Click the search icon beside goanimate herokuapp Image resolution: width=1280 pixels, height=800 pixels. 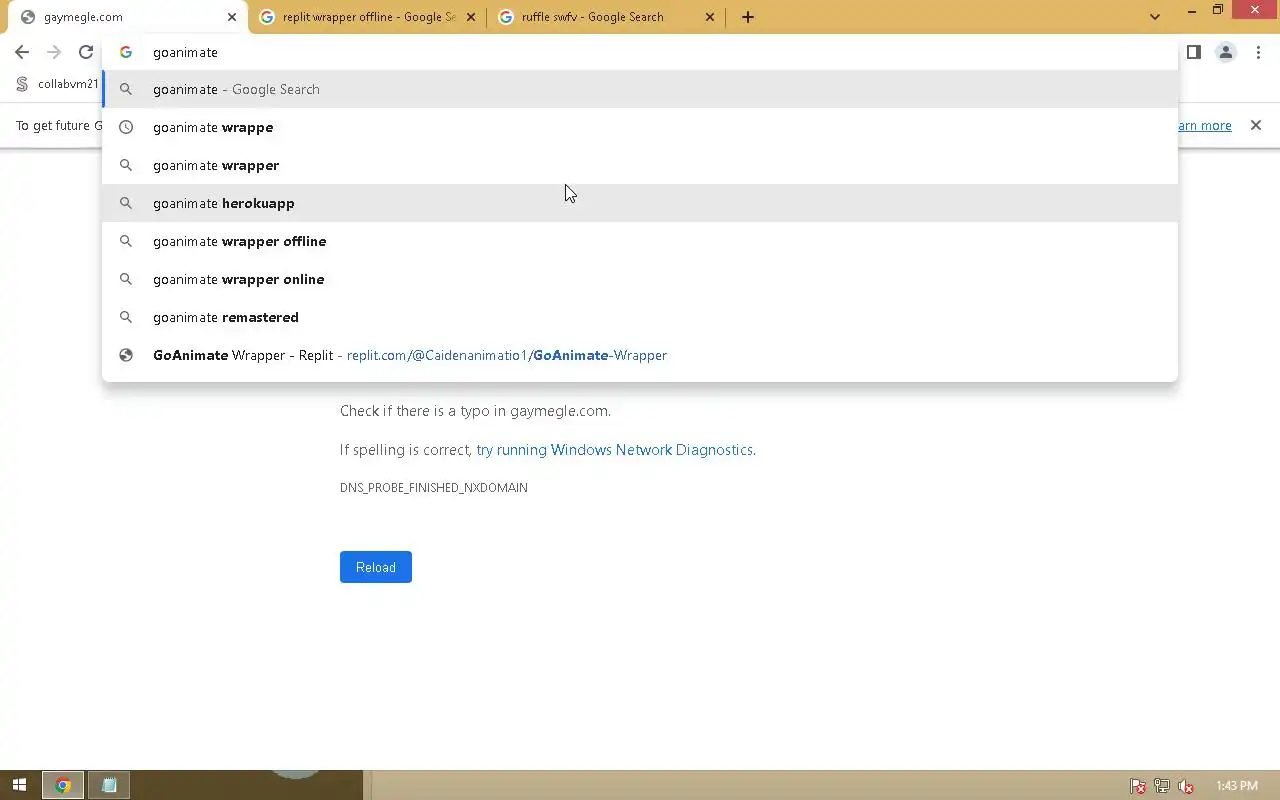(x=126, y=203)
